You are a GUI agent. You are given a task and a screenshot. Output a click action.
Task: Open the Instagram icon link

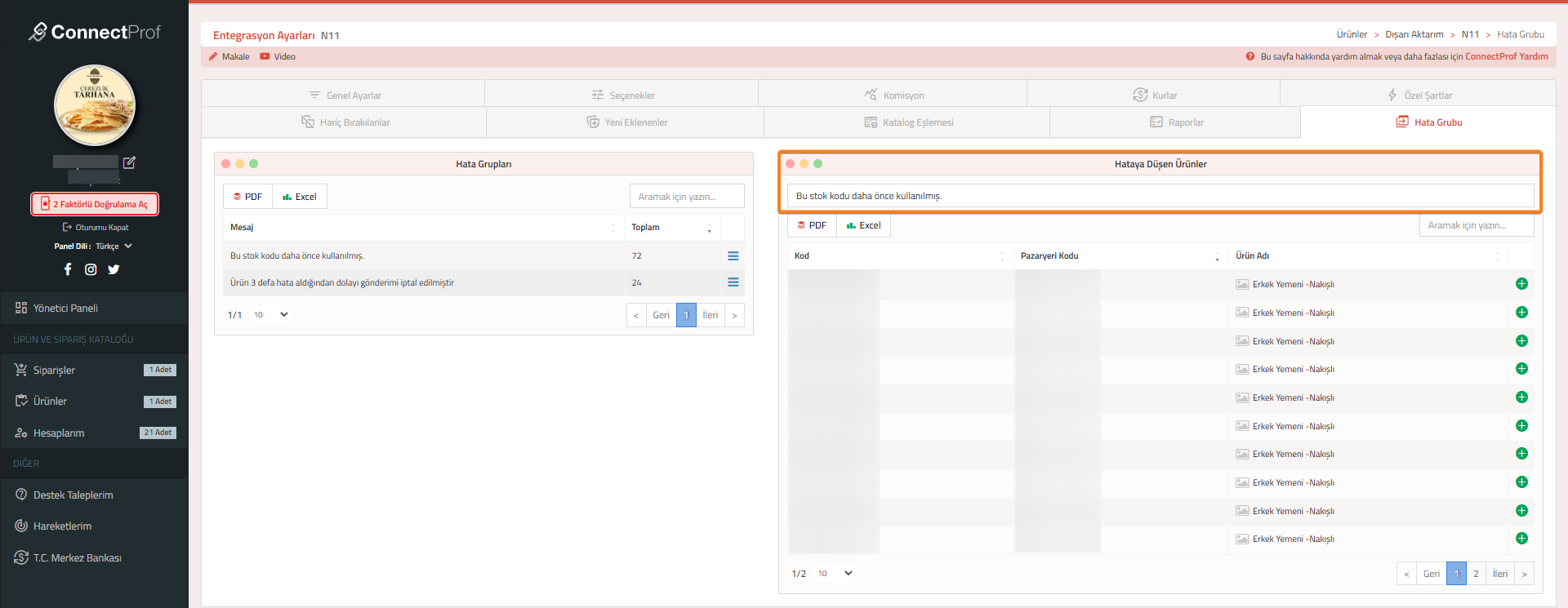[x=91, y=269]
